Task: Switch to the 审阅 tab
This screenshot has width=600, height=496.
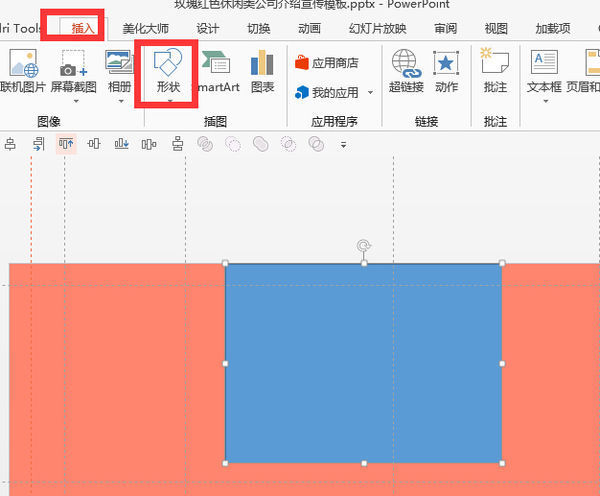Action: point(445,29)
